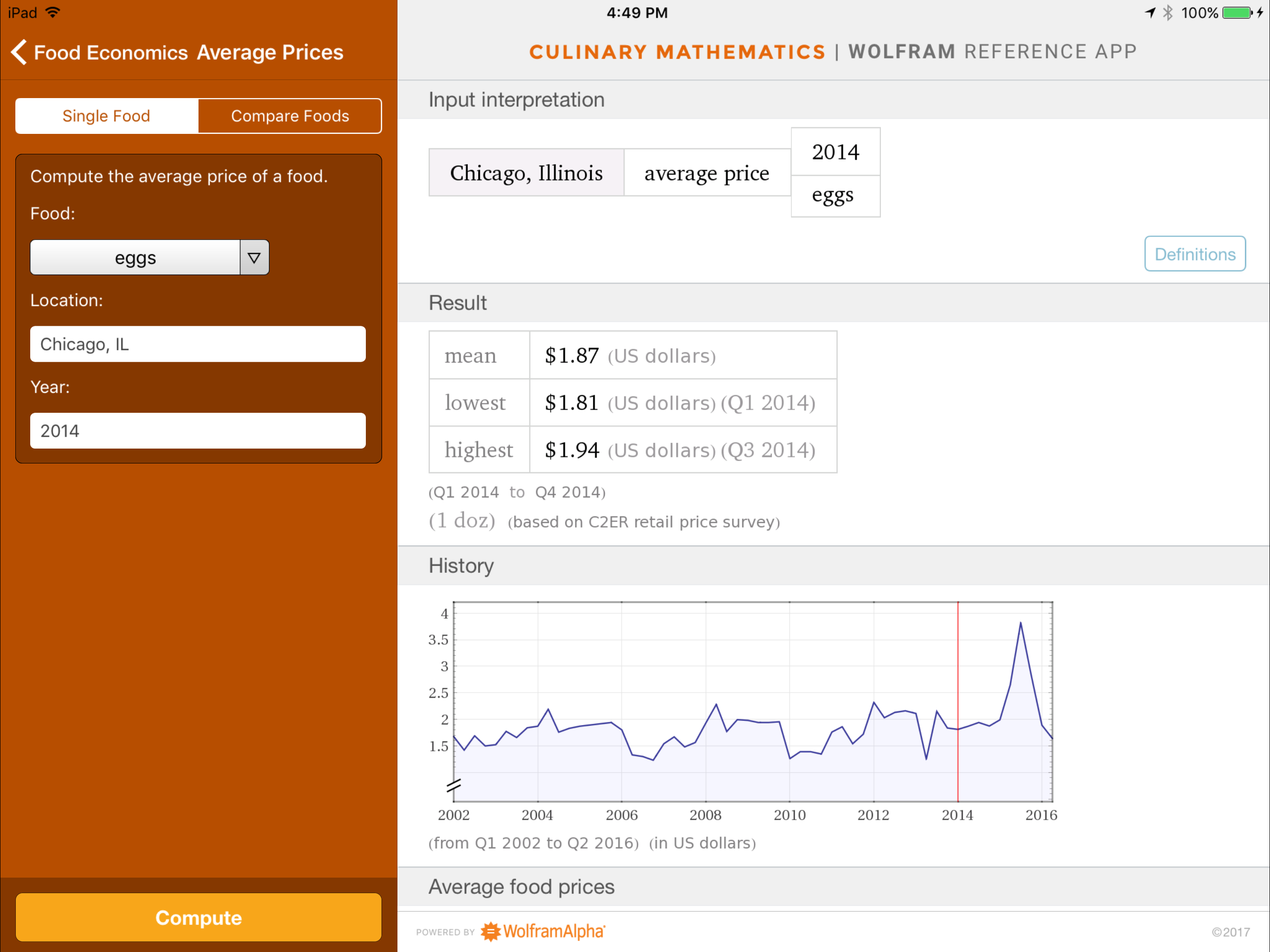
Task: Tap the back chevron arrow icon
Action: pyautogui.click(x=19, y=52)
